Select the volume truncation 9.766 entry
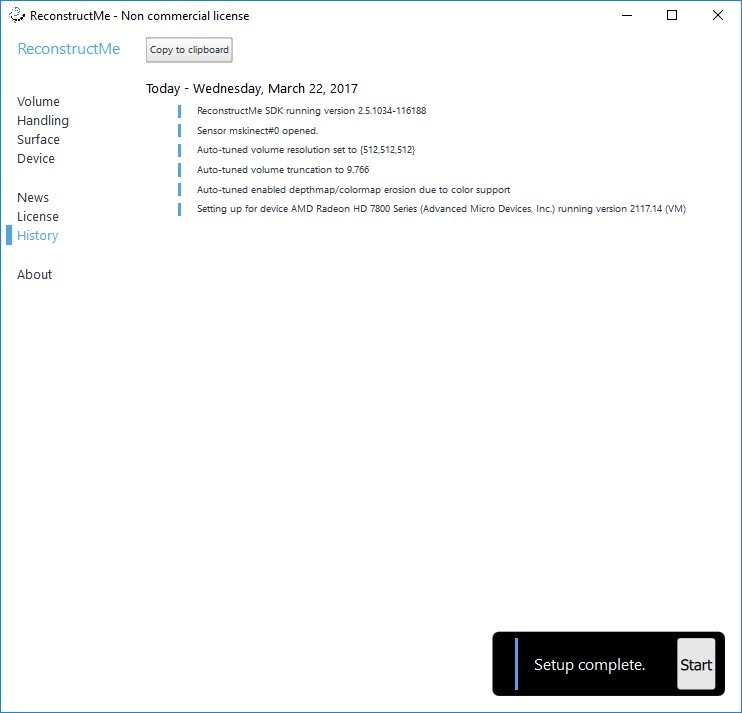The image size is (742, 713). click(283, 170)
